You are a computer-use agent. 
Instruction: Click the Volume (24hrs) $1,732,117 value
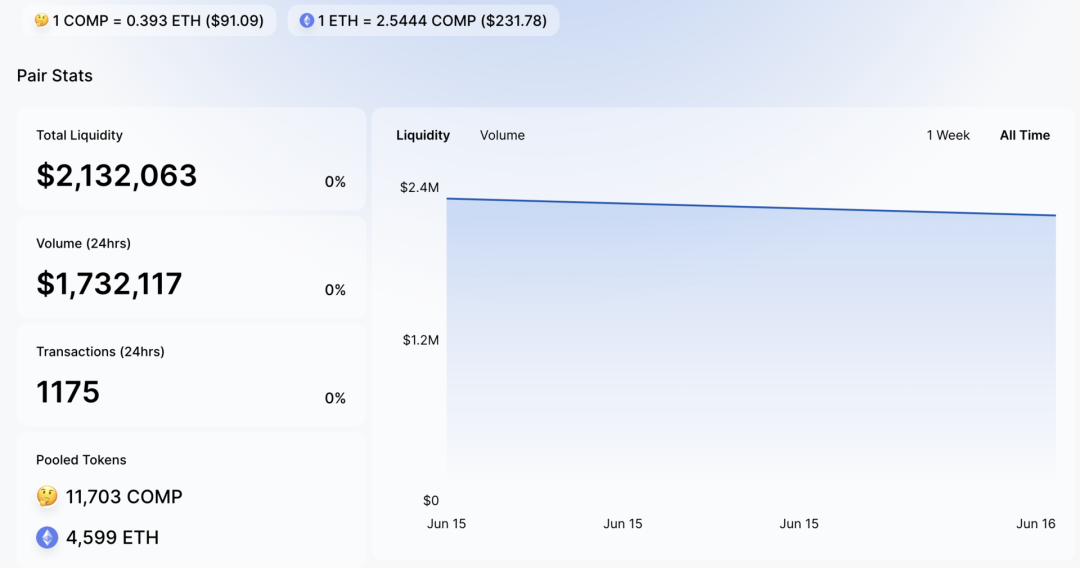point(109,284)
